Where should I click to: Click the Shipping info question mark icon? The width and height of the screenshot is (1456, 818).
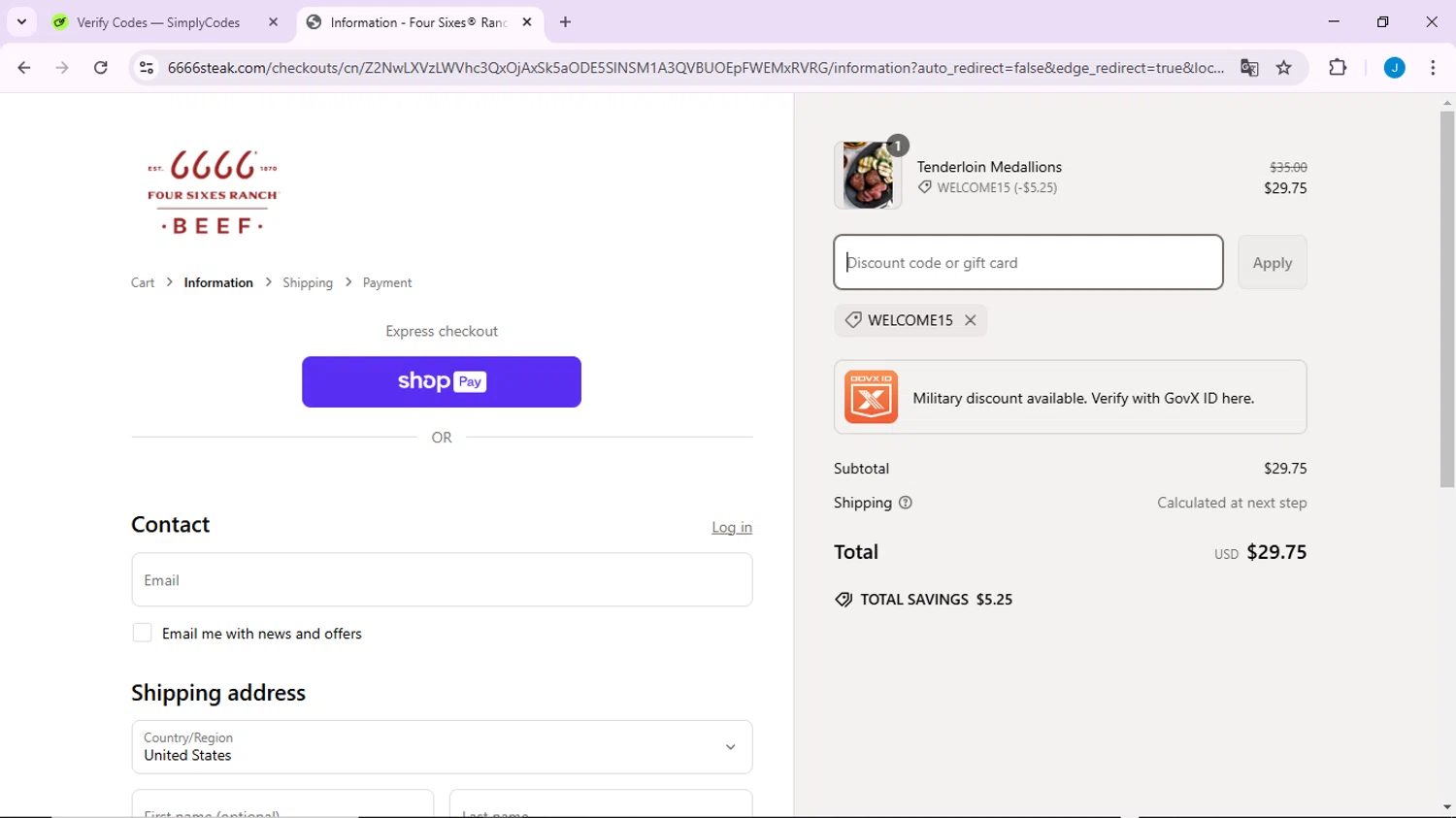point(906,503)
